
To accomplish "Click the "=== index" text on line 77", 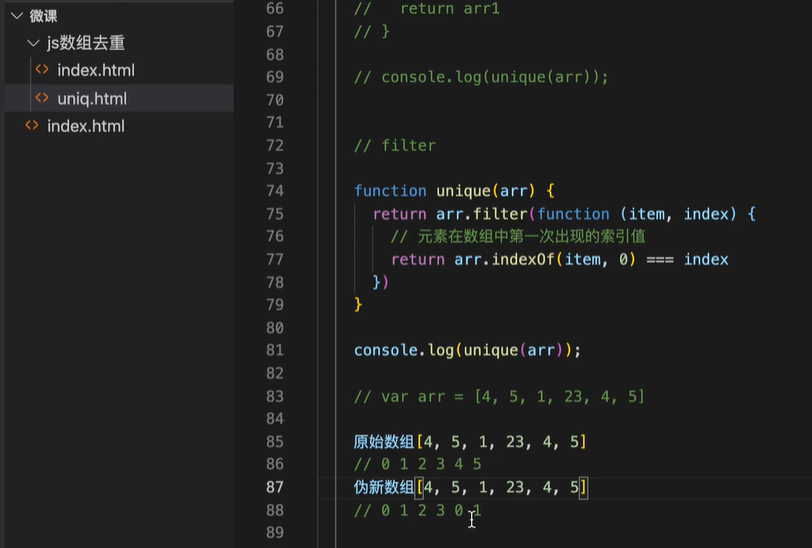I will (687, 259).
